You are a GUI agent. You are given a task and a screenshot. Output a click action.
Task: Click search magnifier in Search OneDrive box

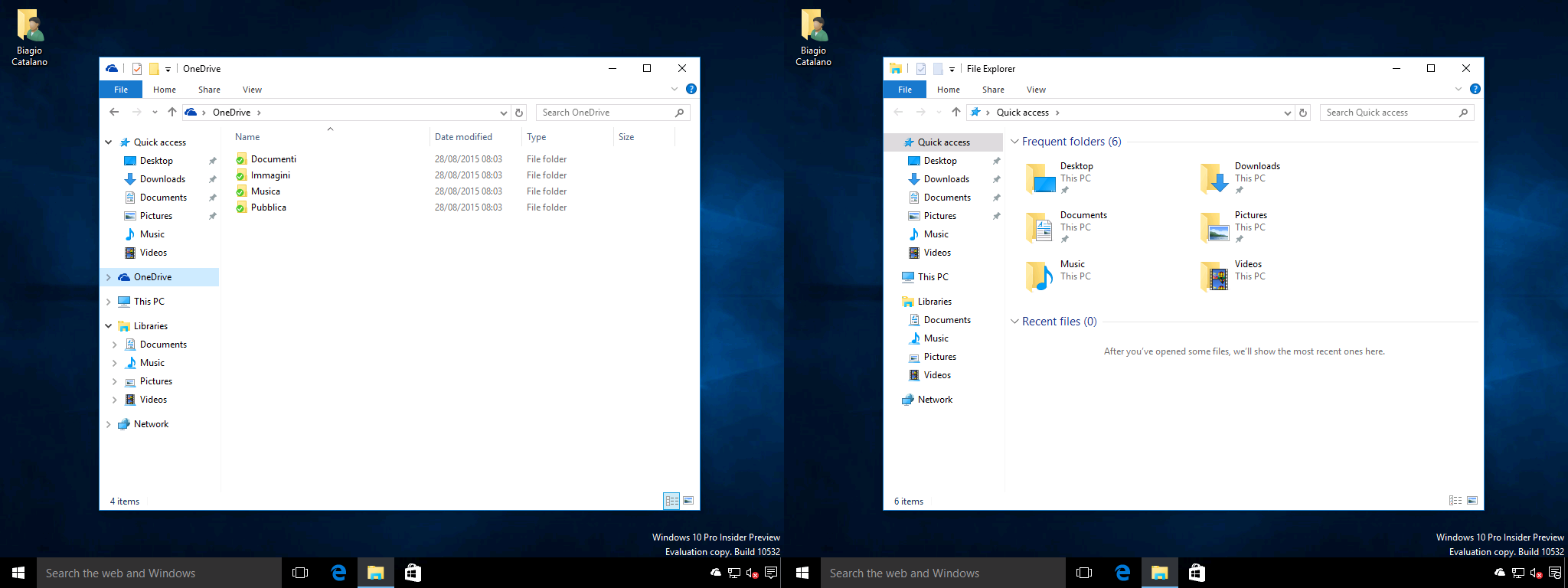click(679, 113)
